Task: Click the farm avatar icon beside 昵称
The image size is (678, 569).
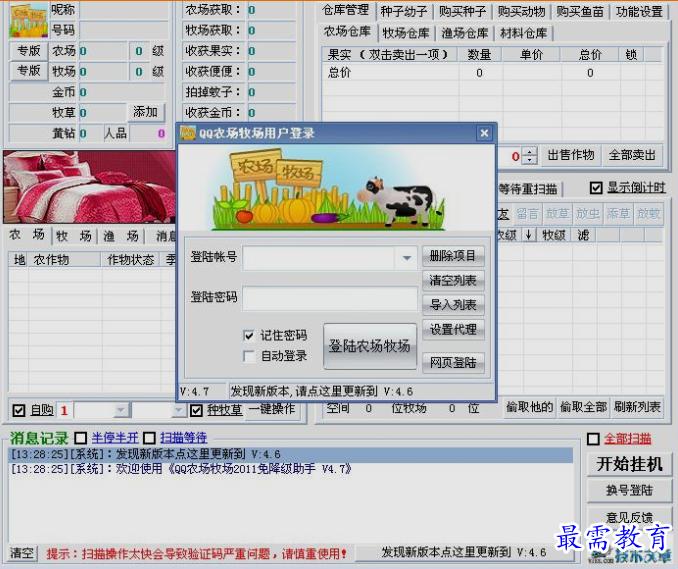Action: click(29, 20)
